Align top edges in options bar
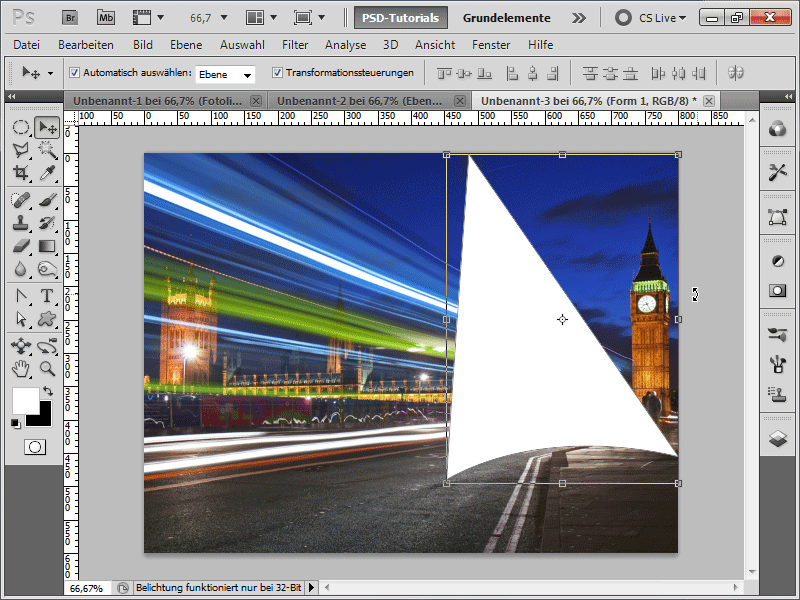Viewport: 800px width, 600px height. click(x=444, y=73)
